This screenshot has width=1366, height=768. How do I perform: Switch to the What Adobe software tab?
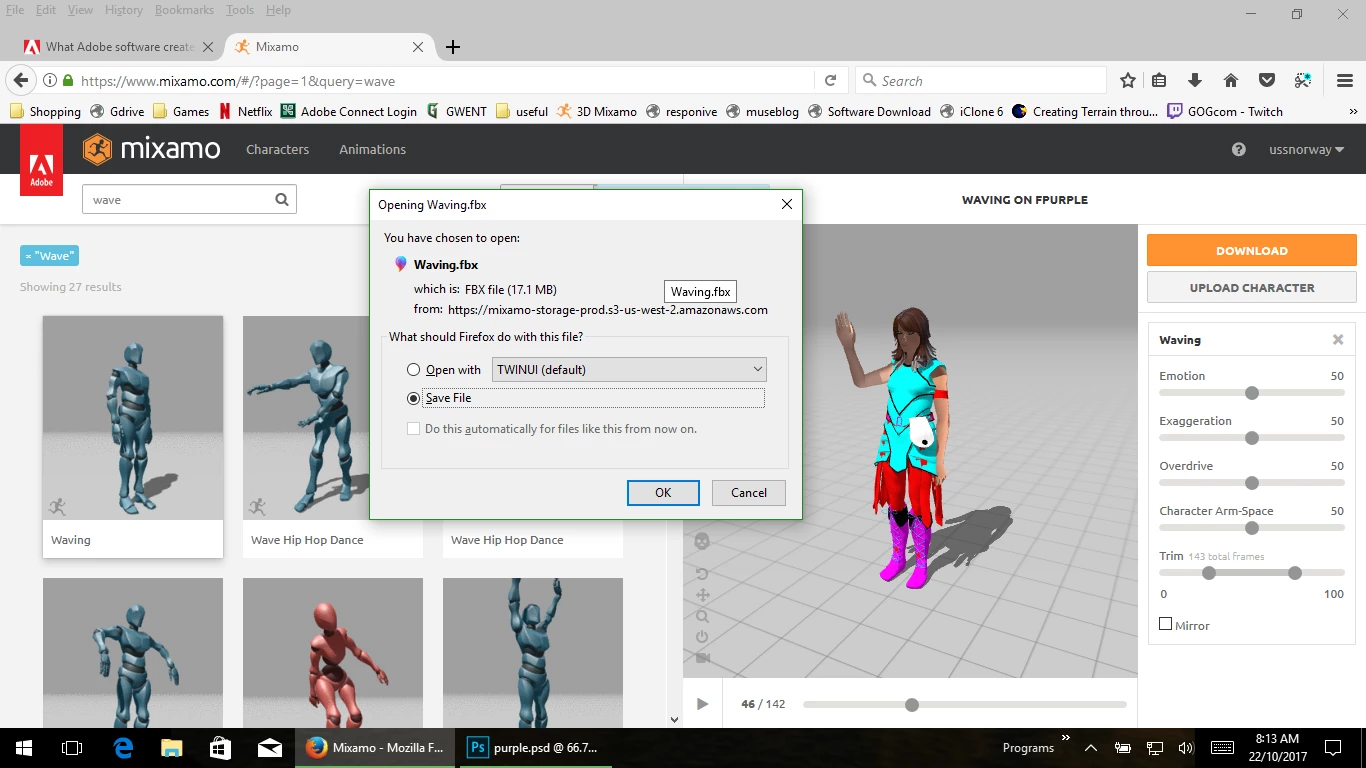pos(120,47)
